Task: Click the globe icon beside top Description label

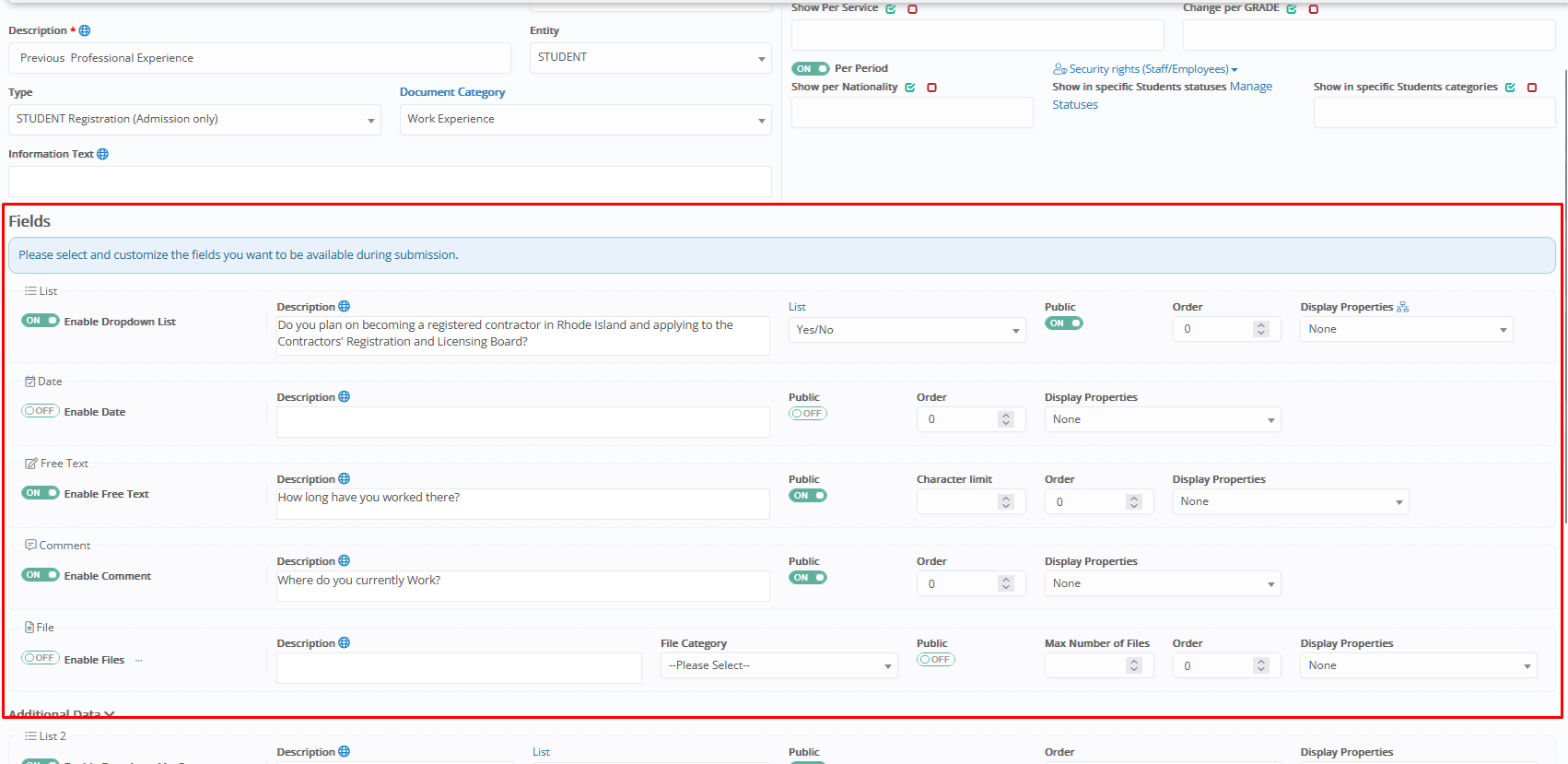Action: [x=85, y=30]
